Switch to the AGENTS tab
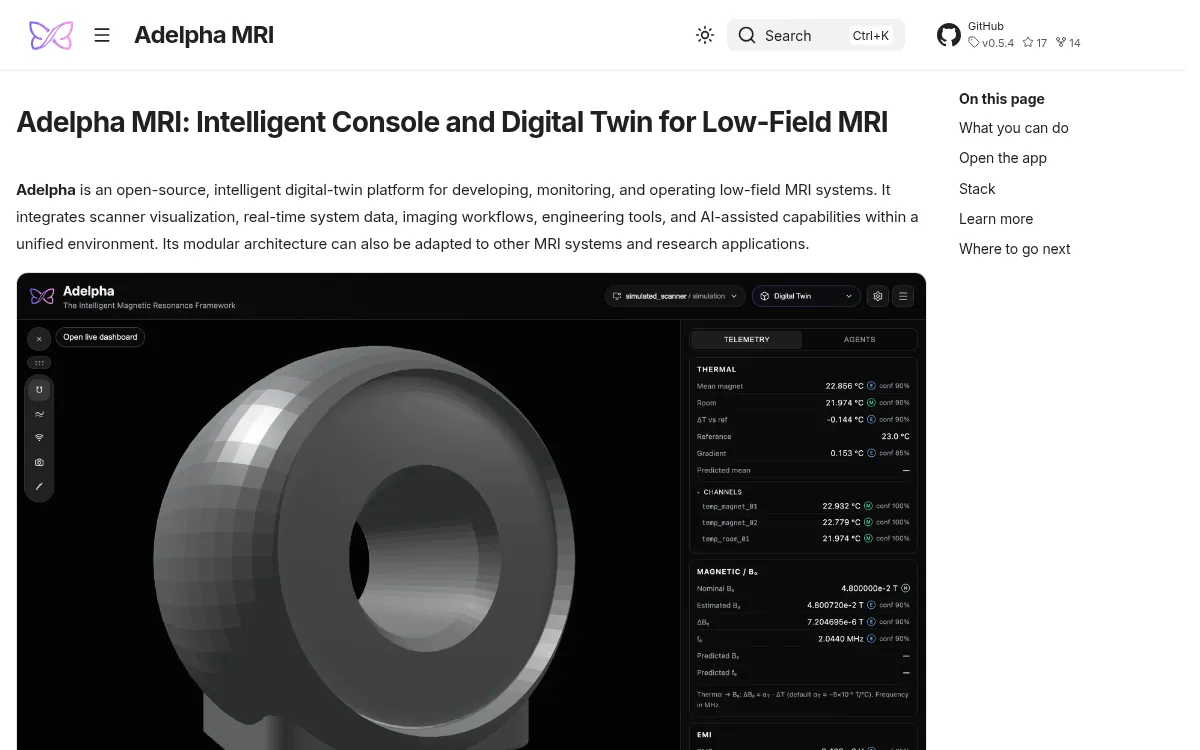 [x=859, y=339]
